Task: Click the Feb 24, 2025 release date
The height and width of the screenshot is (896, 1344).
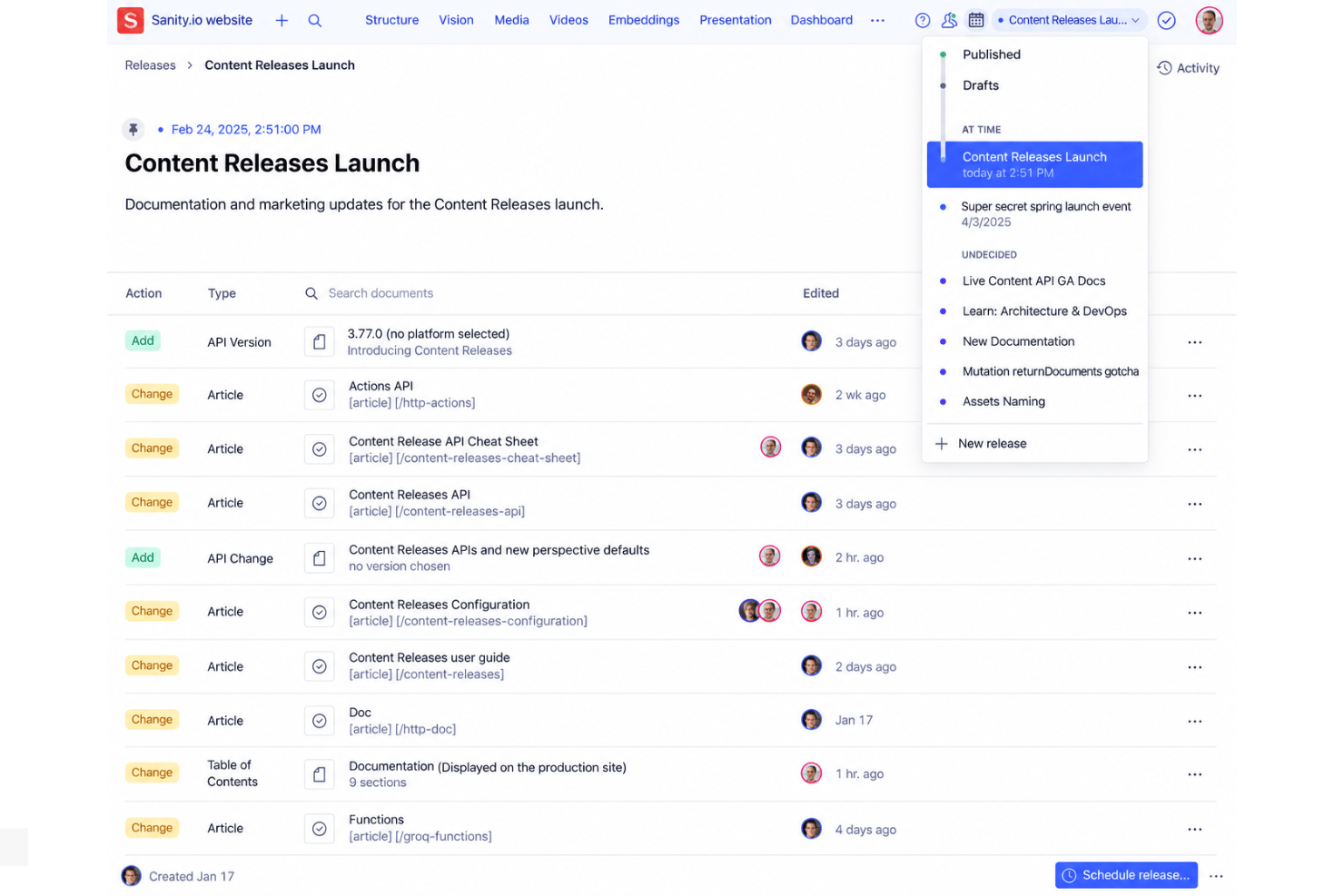Action: click(246, 130)
